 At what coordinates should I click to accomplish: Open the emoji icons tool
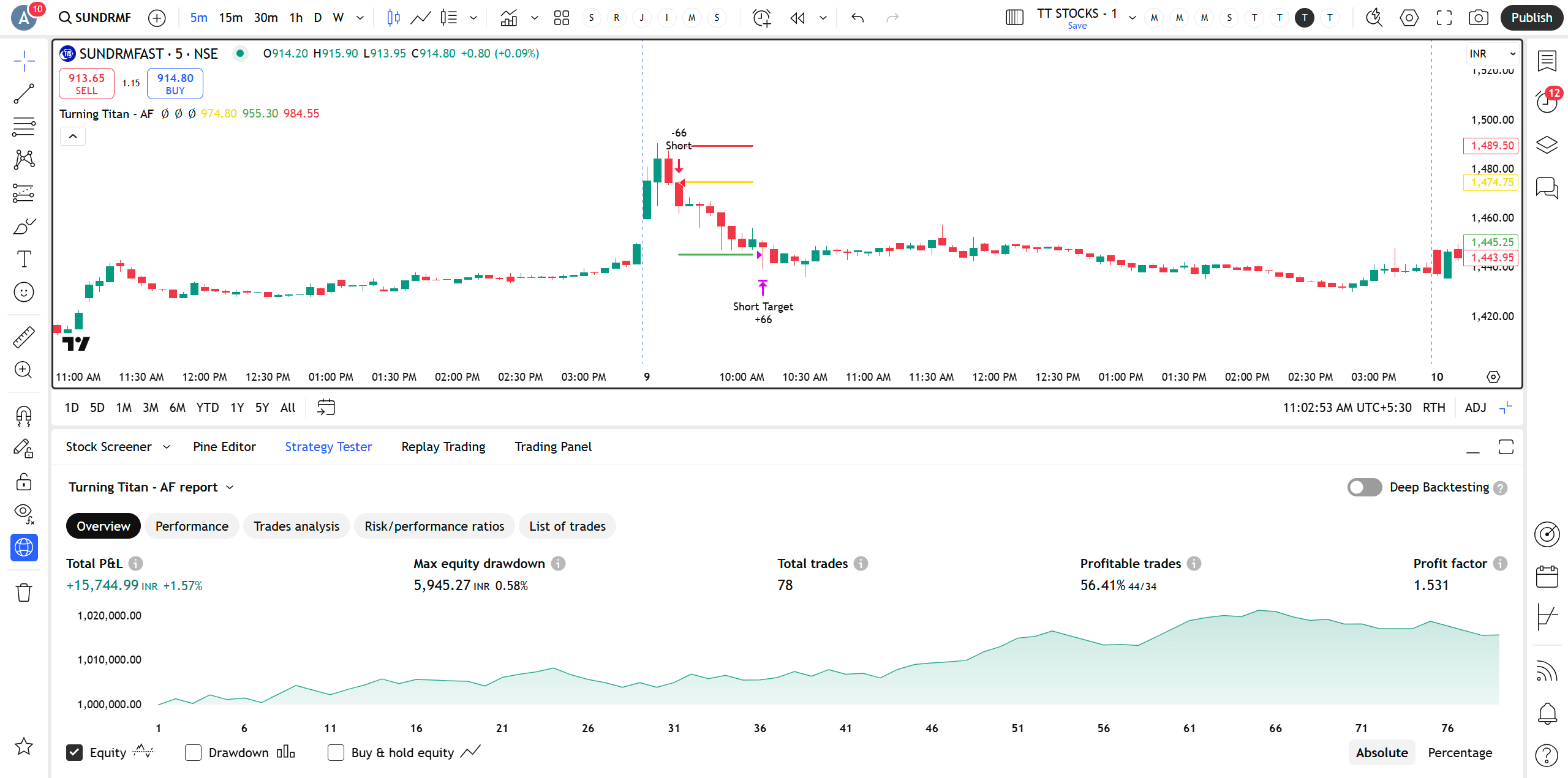tap(24, 292)
